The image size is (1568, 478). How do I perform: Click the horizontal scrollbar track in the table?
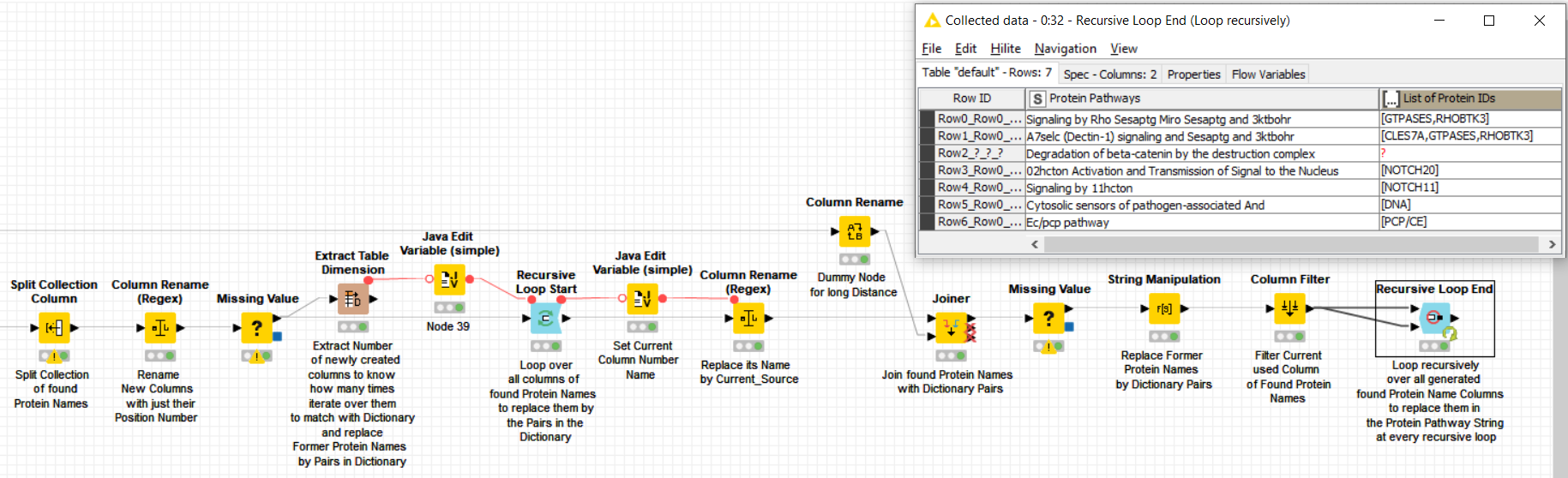click(x=1292, y=244)
